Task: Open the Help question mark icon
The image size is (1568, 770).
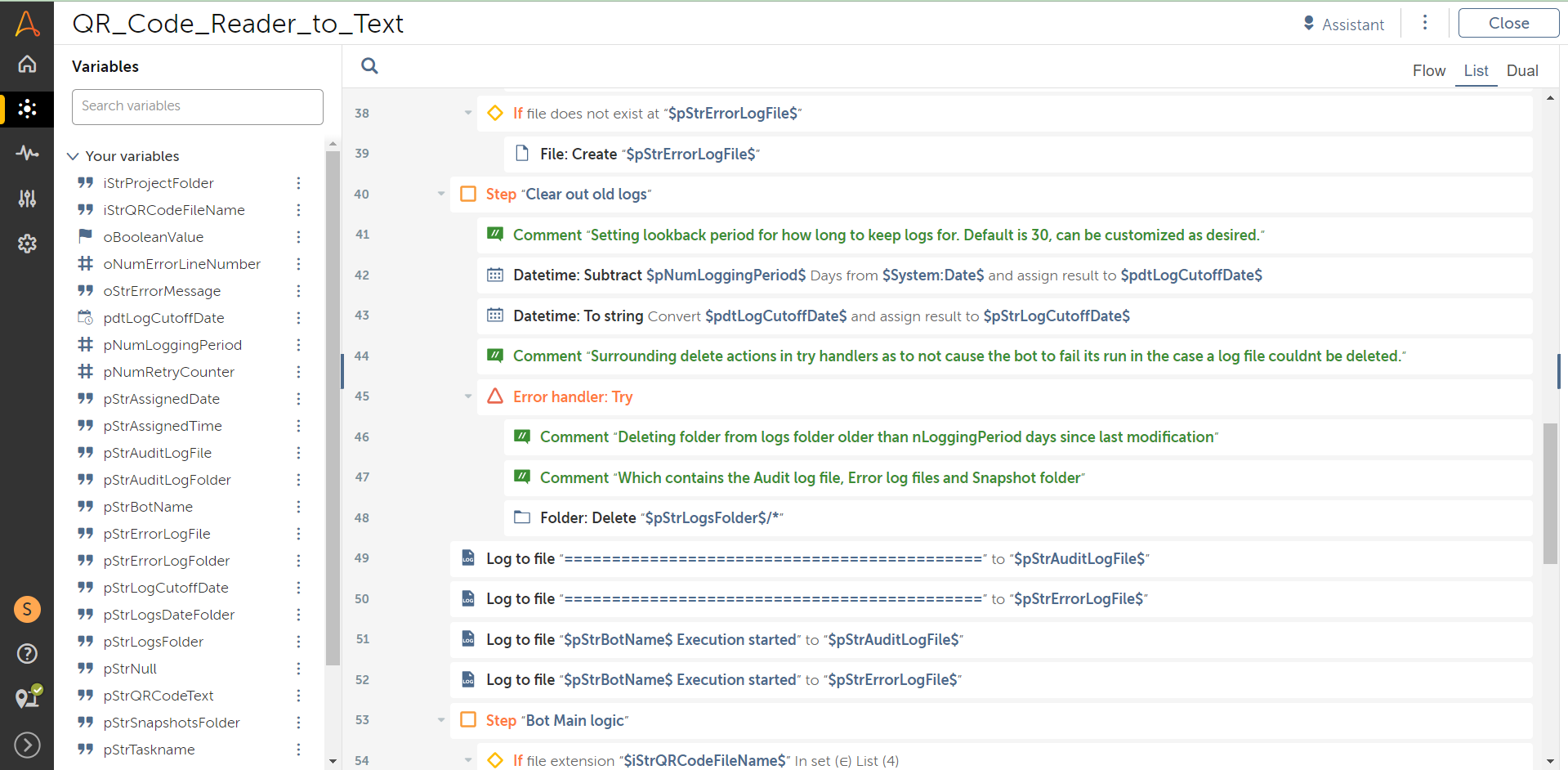Action: click(27, 653)
